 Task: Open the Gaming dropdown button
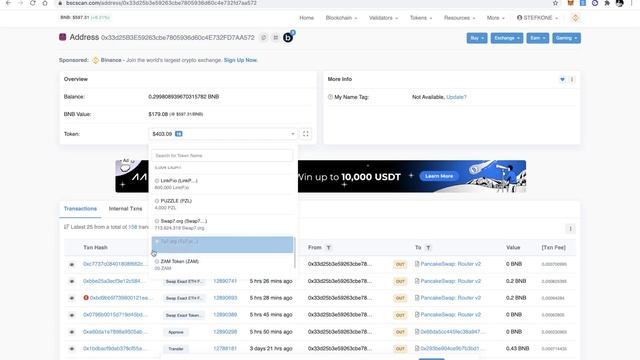pyautogui.click(x=566, y=38)
